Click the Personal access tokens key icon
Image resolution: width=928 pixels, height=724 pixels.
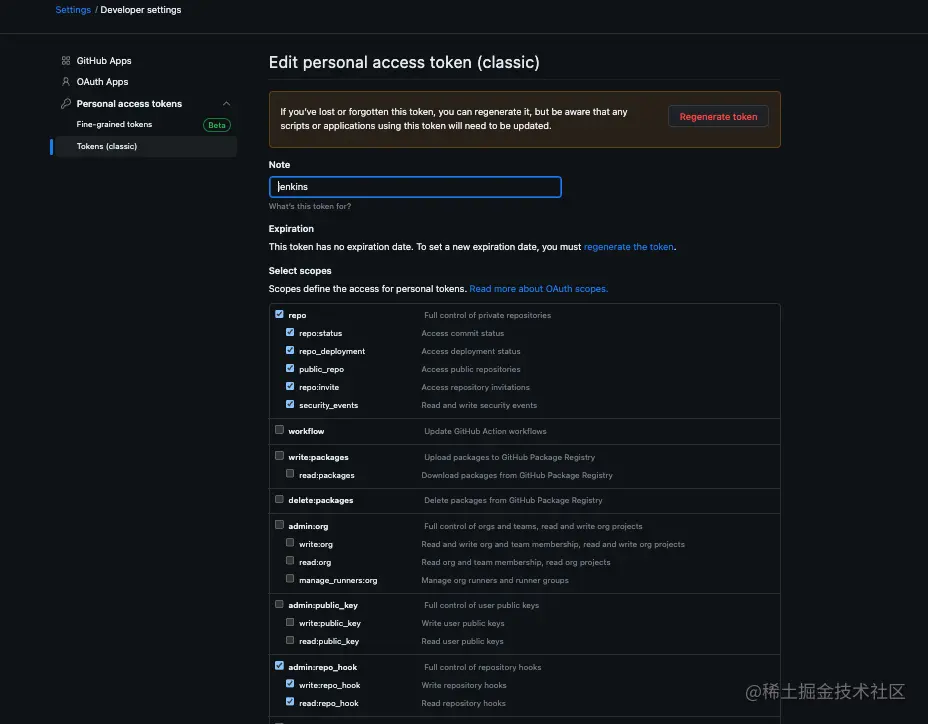pyautogui.click(x=66, y=104)
